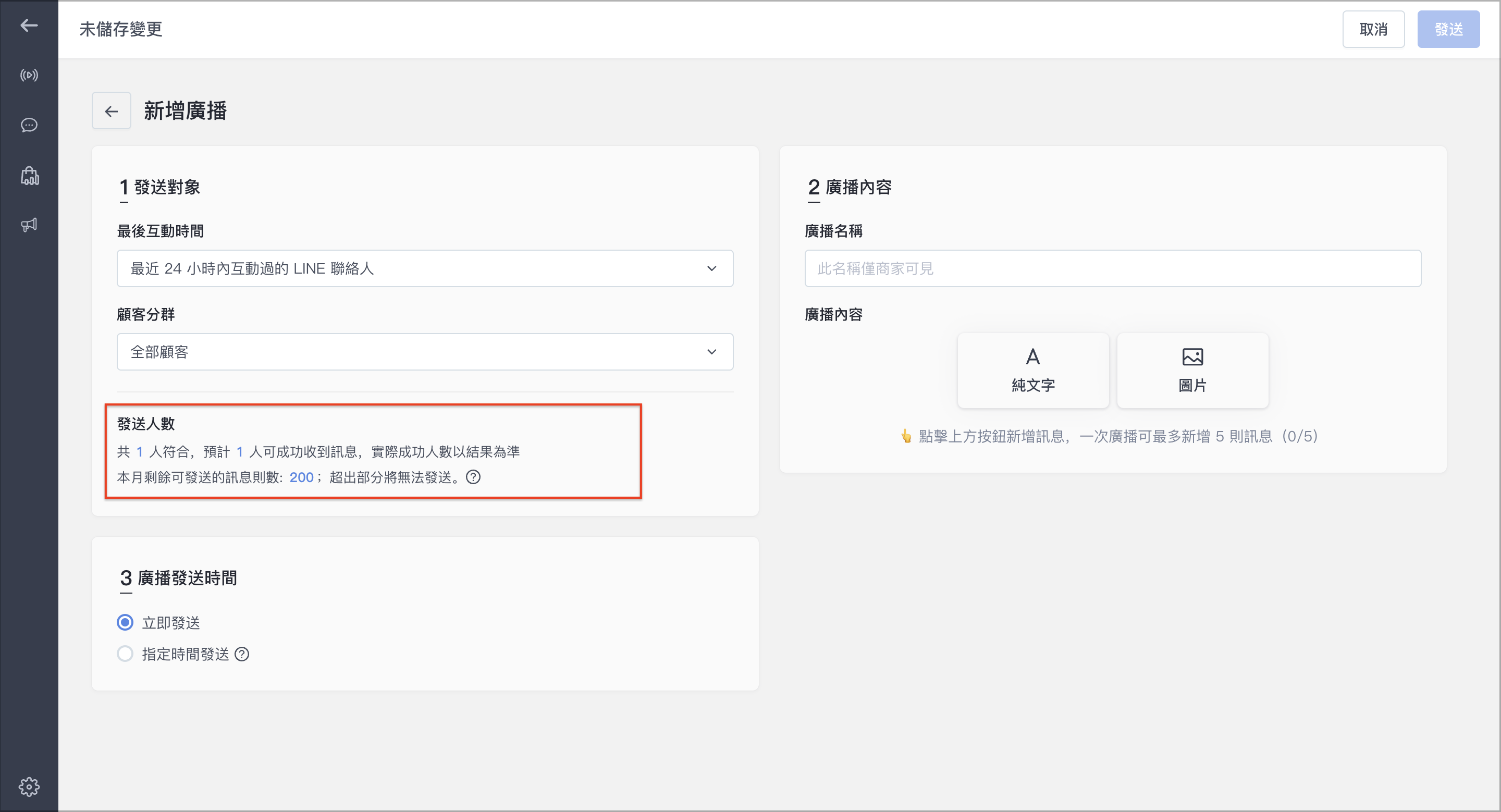The width and height of the screenshot is (1501, 812).
Task: Select the 立即發送 radio option
Action: [125, 623]
